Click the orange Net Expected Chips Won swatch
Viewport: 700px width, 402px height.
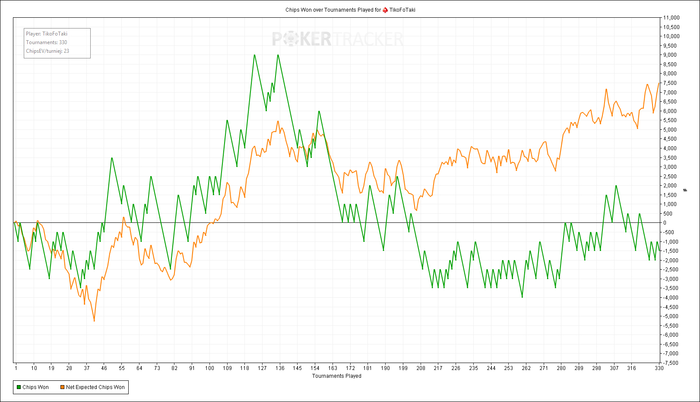pyautogui.click(x=62, y=387)
